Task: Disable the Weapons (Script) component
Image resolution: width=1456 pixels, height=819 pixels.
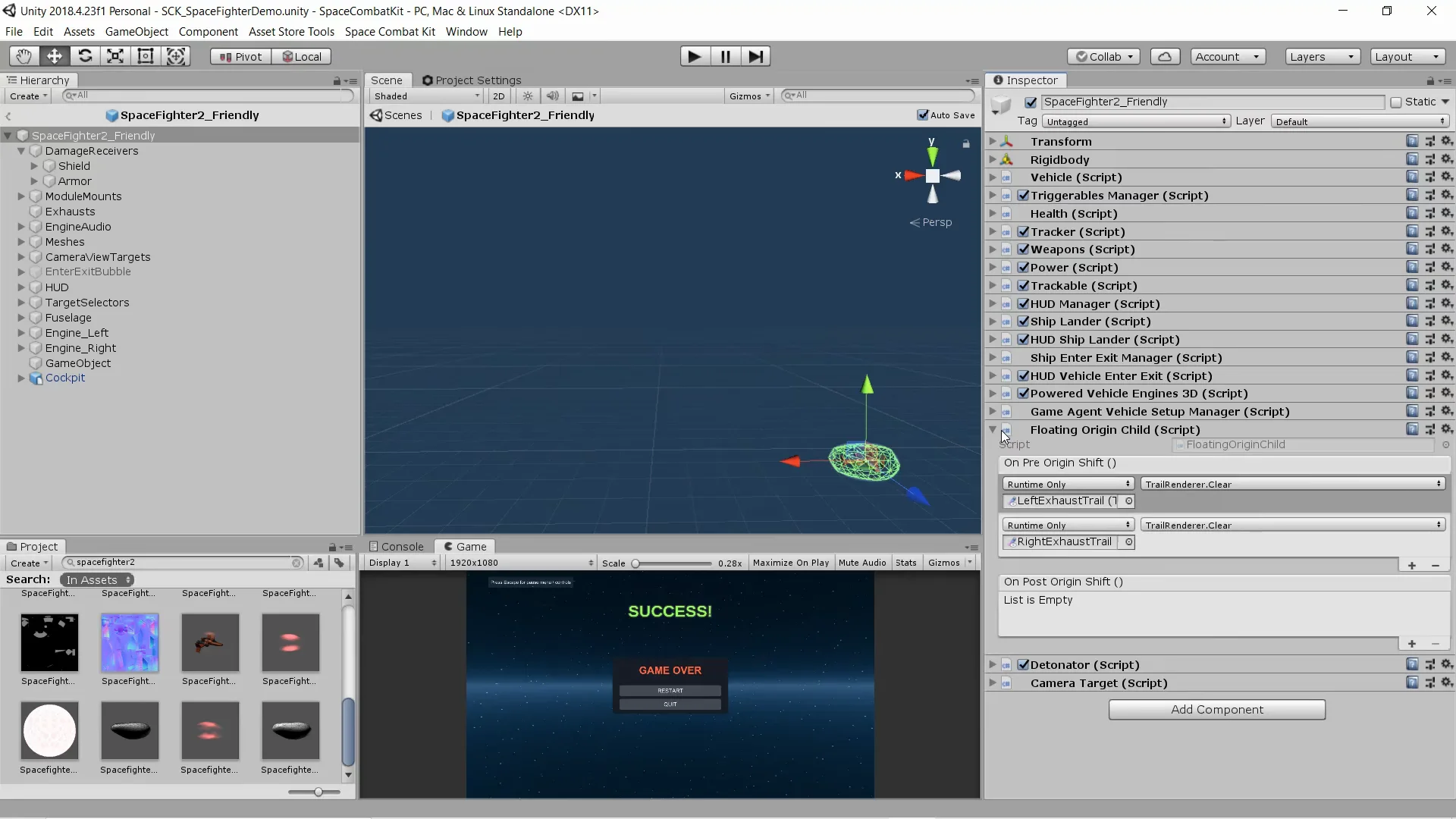Action: [x=1024, y=249]
